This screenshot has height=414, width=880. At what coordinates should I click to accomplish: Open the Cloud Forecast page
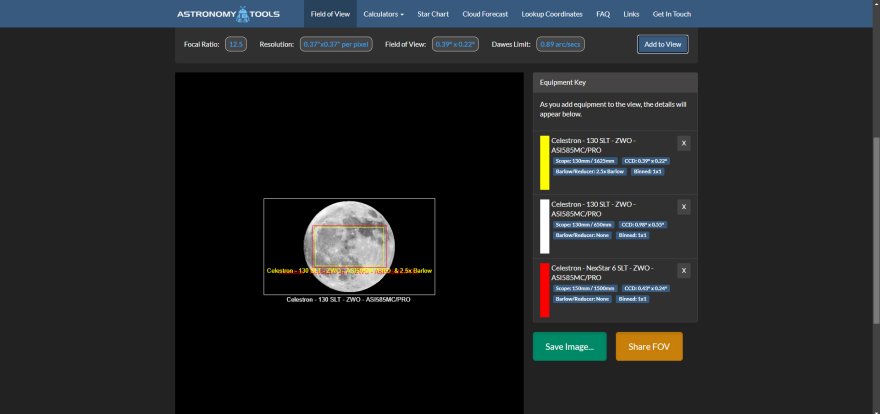486,15
